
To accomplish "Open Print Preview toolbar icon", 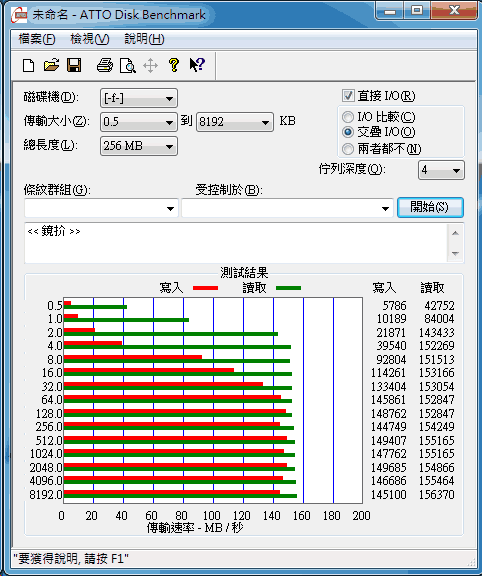I will click(x=127, y=66).
